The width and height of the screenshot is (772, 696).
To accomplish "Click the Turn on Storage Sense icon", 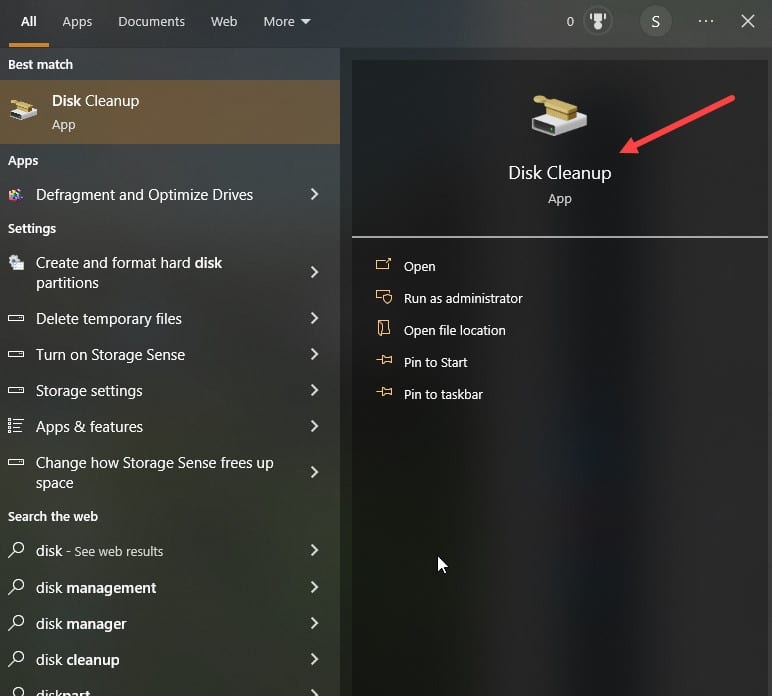I will [16, 354].
